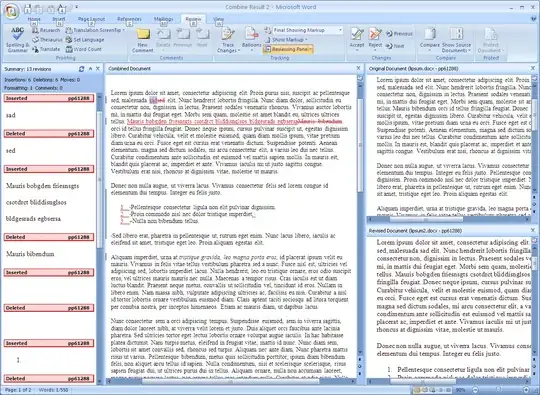The height and width of the screenshot is (395, 540).
Task: Open the Research tool
Action: (46, 30)
